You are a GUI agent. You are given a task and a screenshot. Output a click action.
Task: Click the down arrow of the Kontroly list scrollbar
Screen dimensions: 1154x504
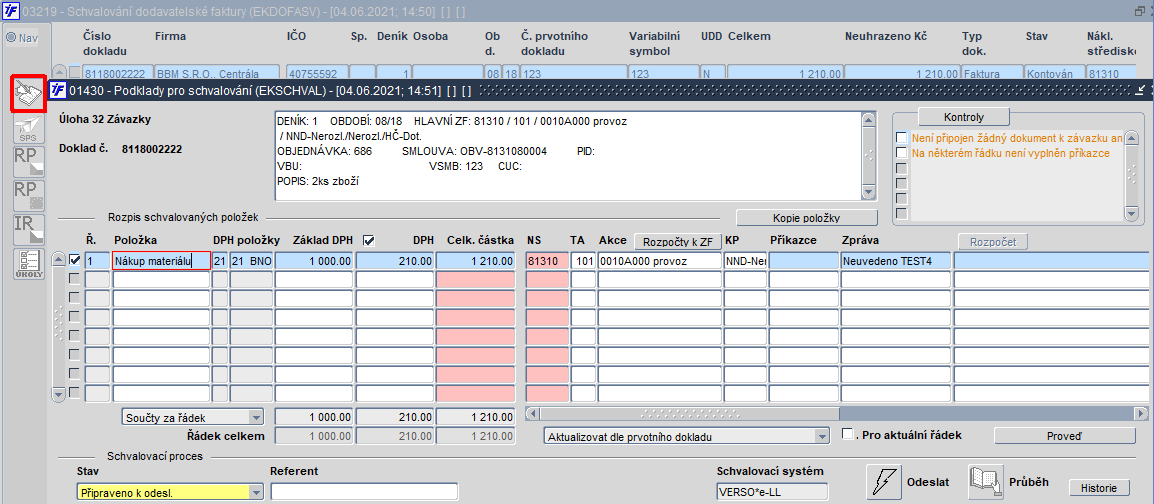(1133, 213)
